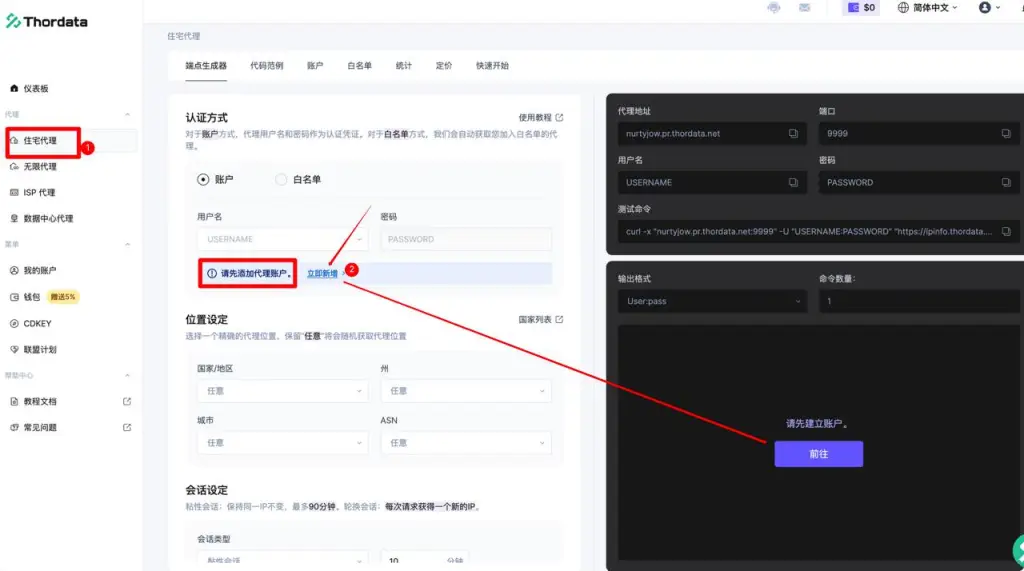Open the $0 balance wallet
1024x571 pixels.
pos(861,8)
